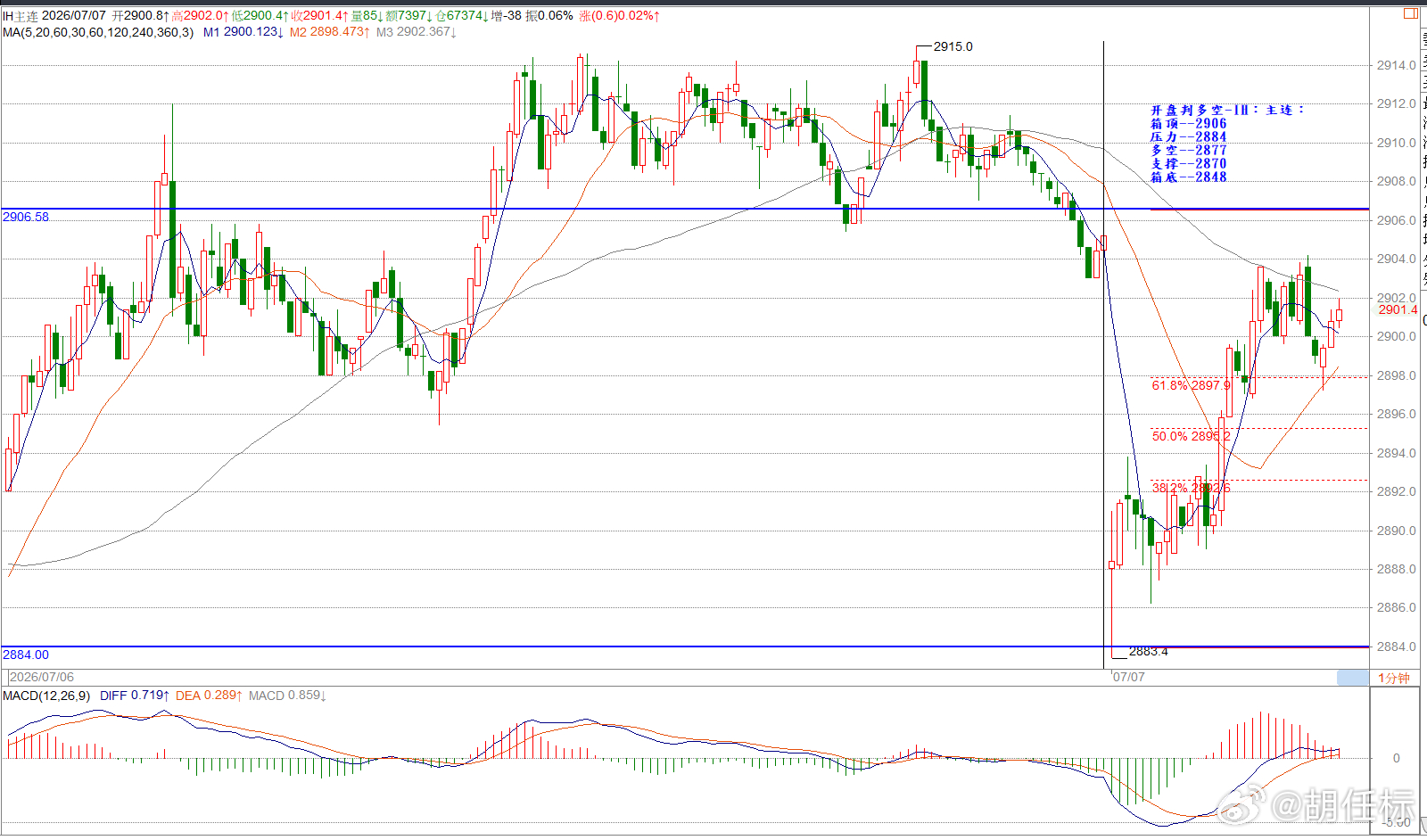Viewport: 1427px width, 840px height.
Task: Click the current price tag 2901.4
Action: 1398,309
